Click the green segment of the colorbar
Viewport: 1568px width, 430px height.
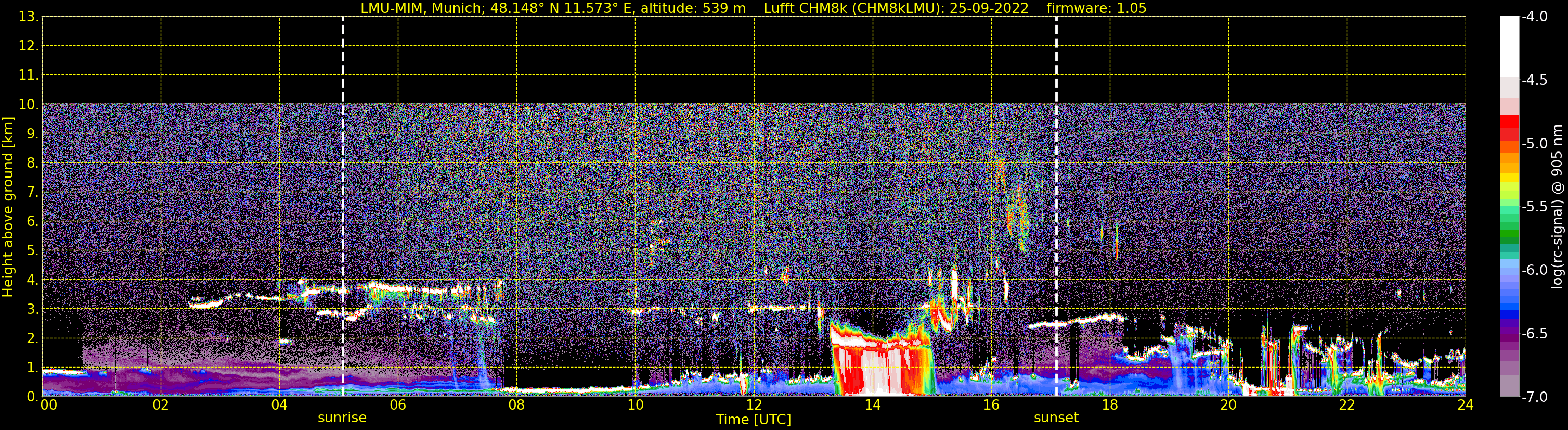point(1509,234)
